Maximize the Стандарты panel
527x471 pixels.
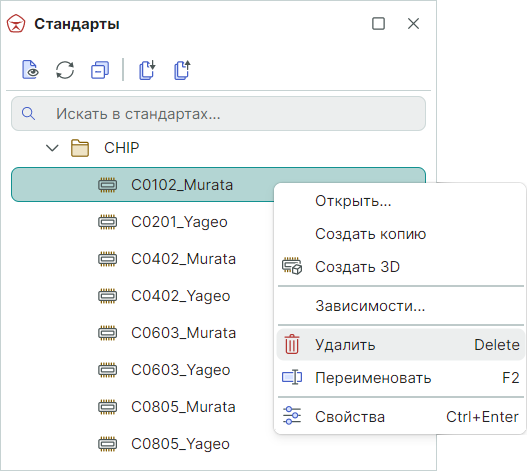[x=378, y=24]
